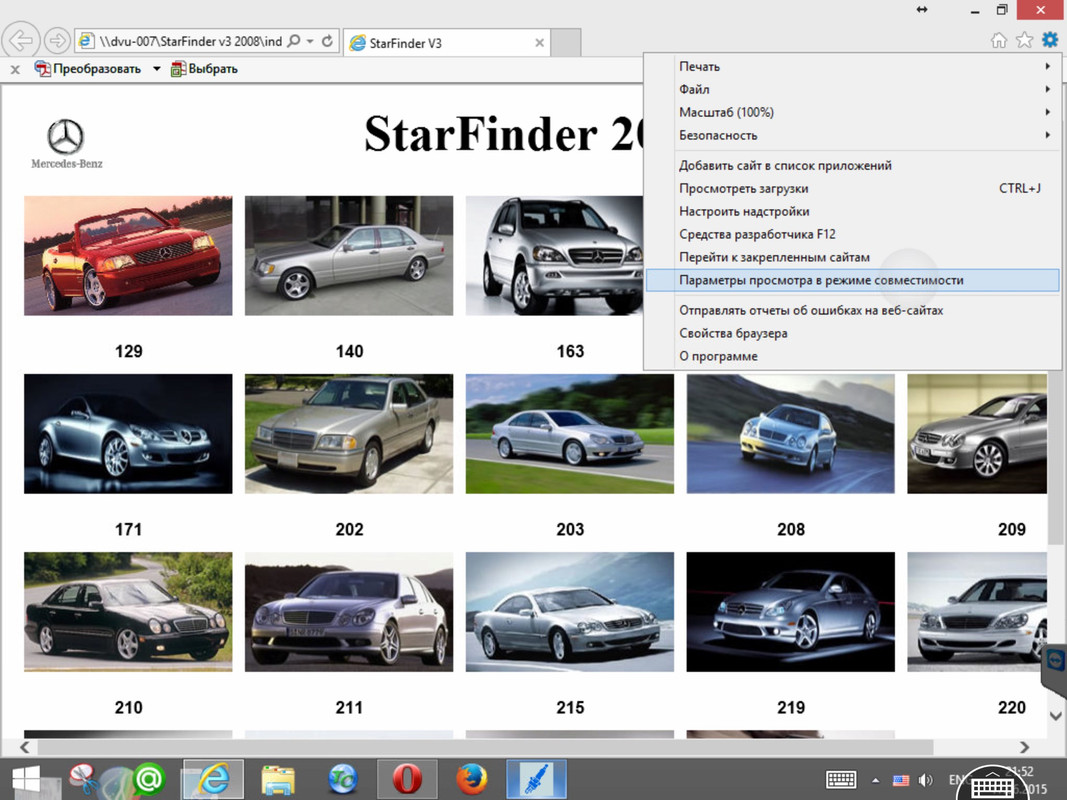Click the search magnifier in address bar
This screenshot has height=800, width=1067.
pyautogui.click(x=293, y=42)
